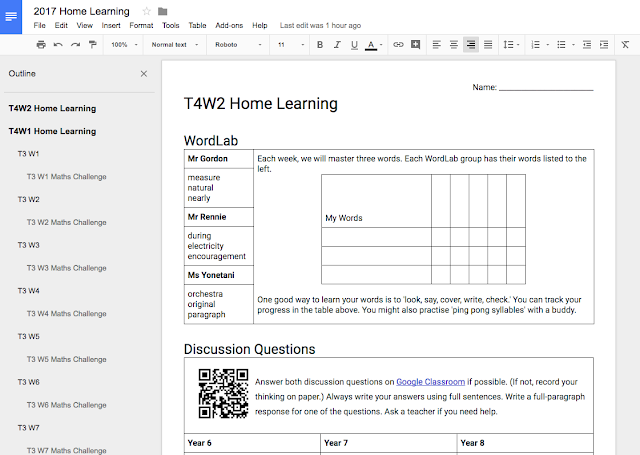Open bulleted list style dropdown arrow

tap(573, 44)
